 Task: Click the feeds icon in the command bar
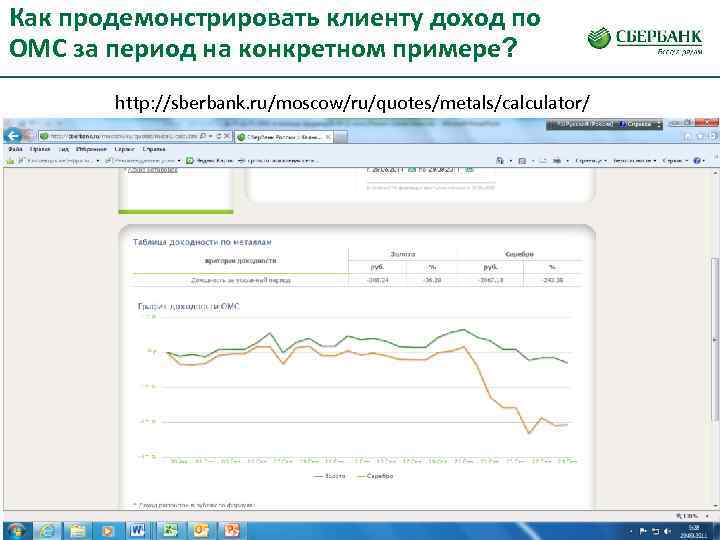[x=522, y=161]
